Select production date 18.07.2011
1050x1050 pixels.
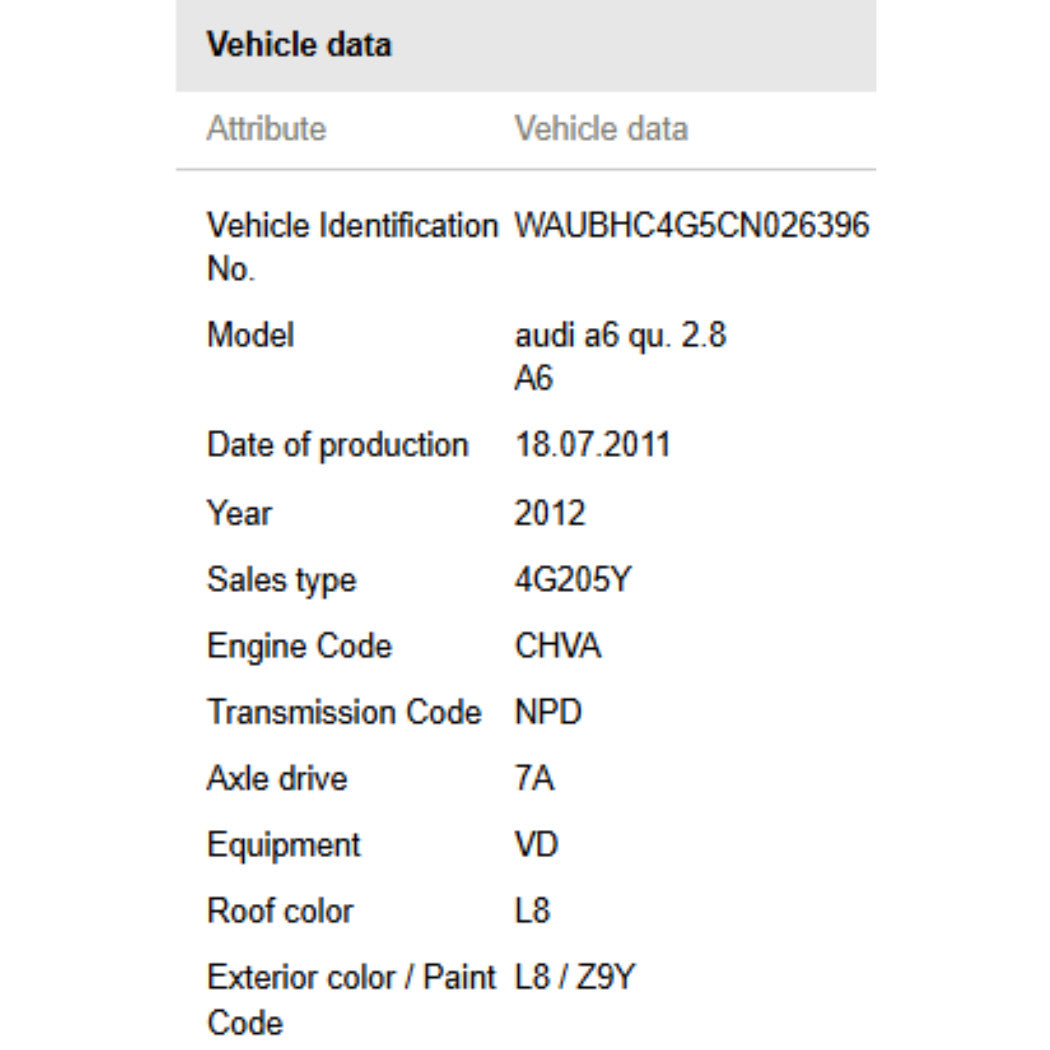[592, 445]
